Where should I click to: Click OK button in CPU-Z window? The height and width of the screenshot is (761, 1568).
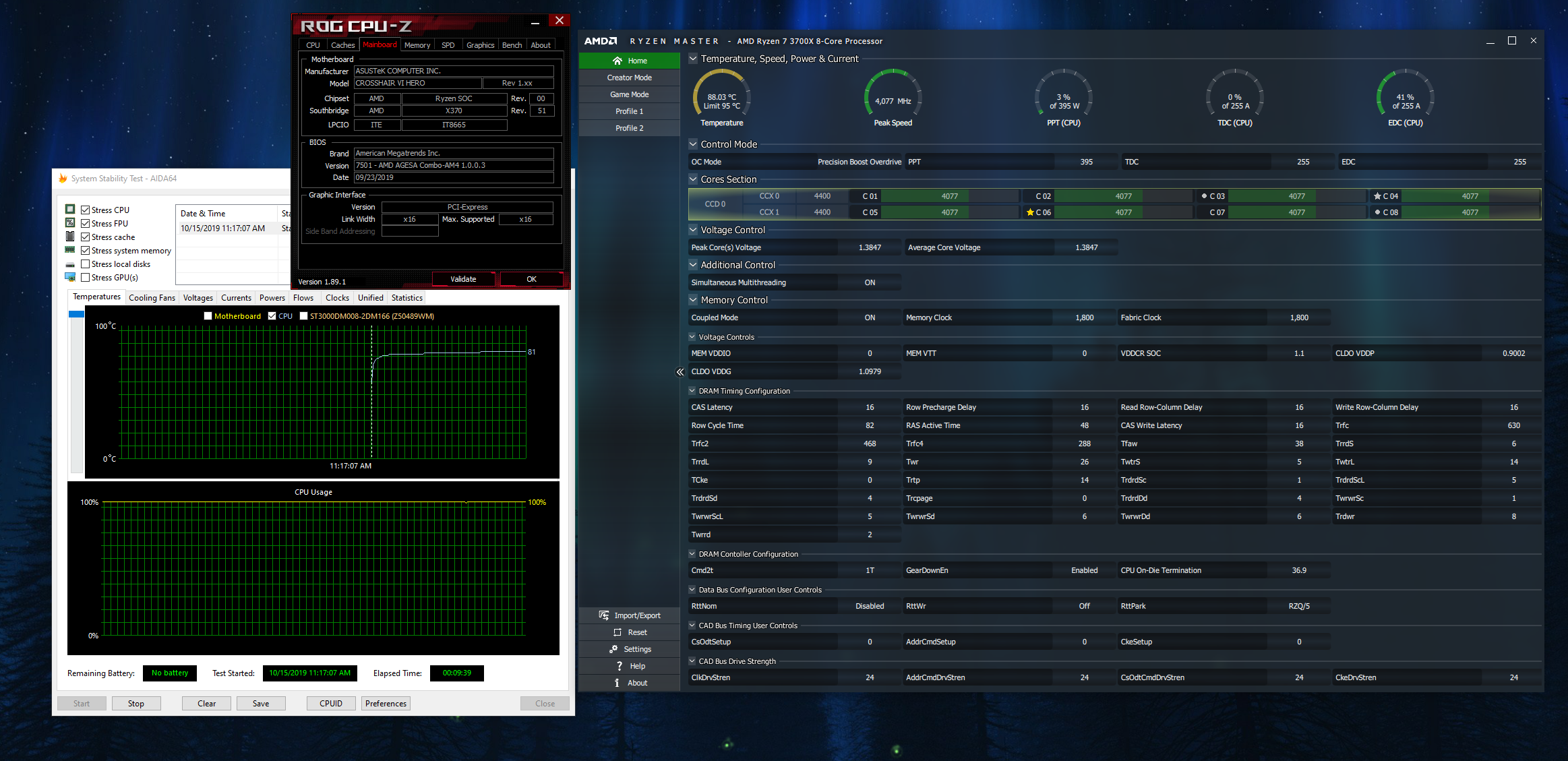(531, 279)
